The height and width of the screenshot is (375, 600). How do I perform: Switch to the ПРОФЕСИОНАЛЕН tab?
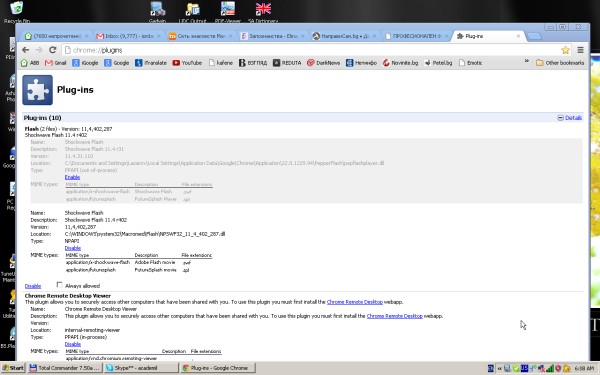pos(416,36)
